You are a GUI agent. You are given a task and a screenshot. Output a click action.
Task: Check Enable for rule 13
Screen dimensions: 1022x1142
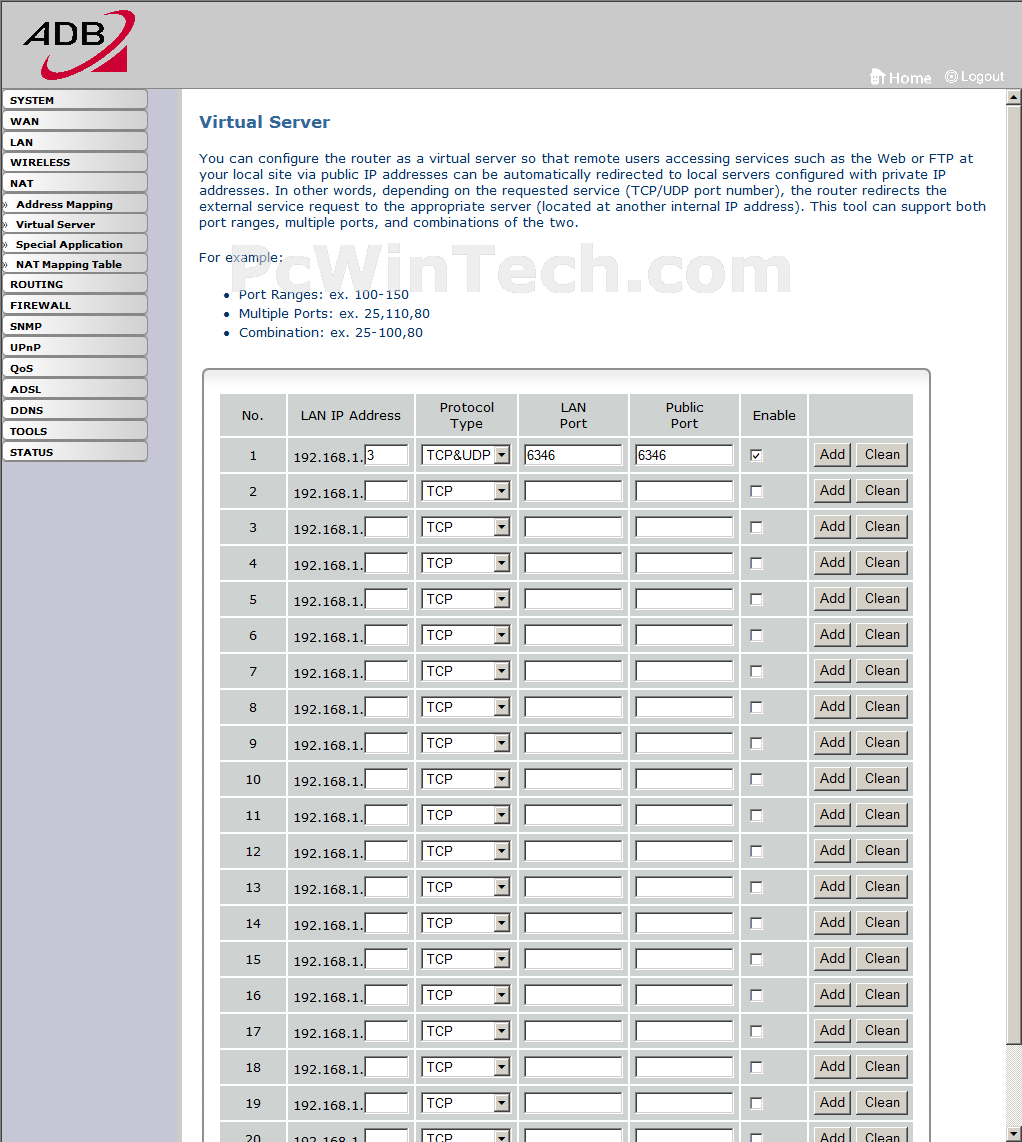click(756, 887)
